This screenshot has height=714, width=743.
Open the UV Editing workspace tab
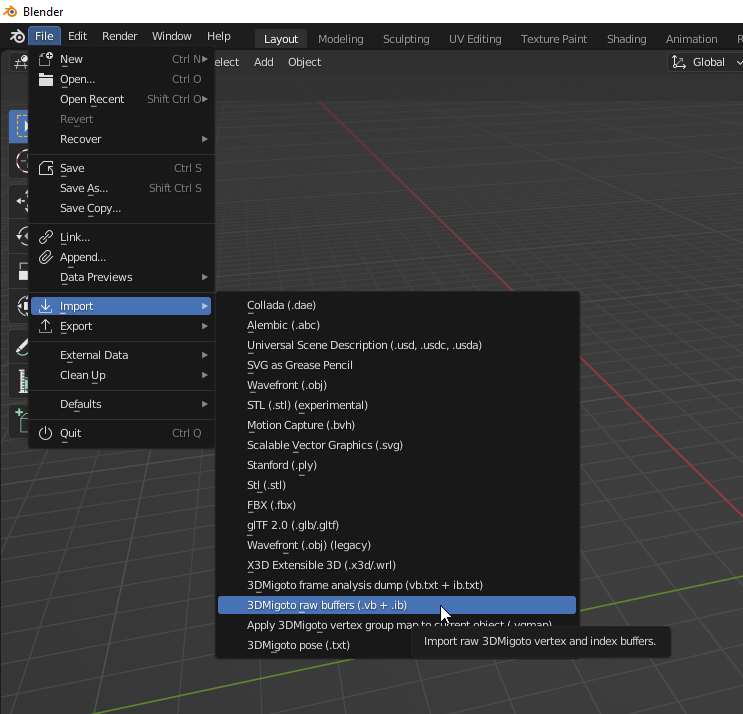(x=475, y=39)
